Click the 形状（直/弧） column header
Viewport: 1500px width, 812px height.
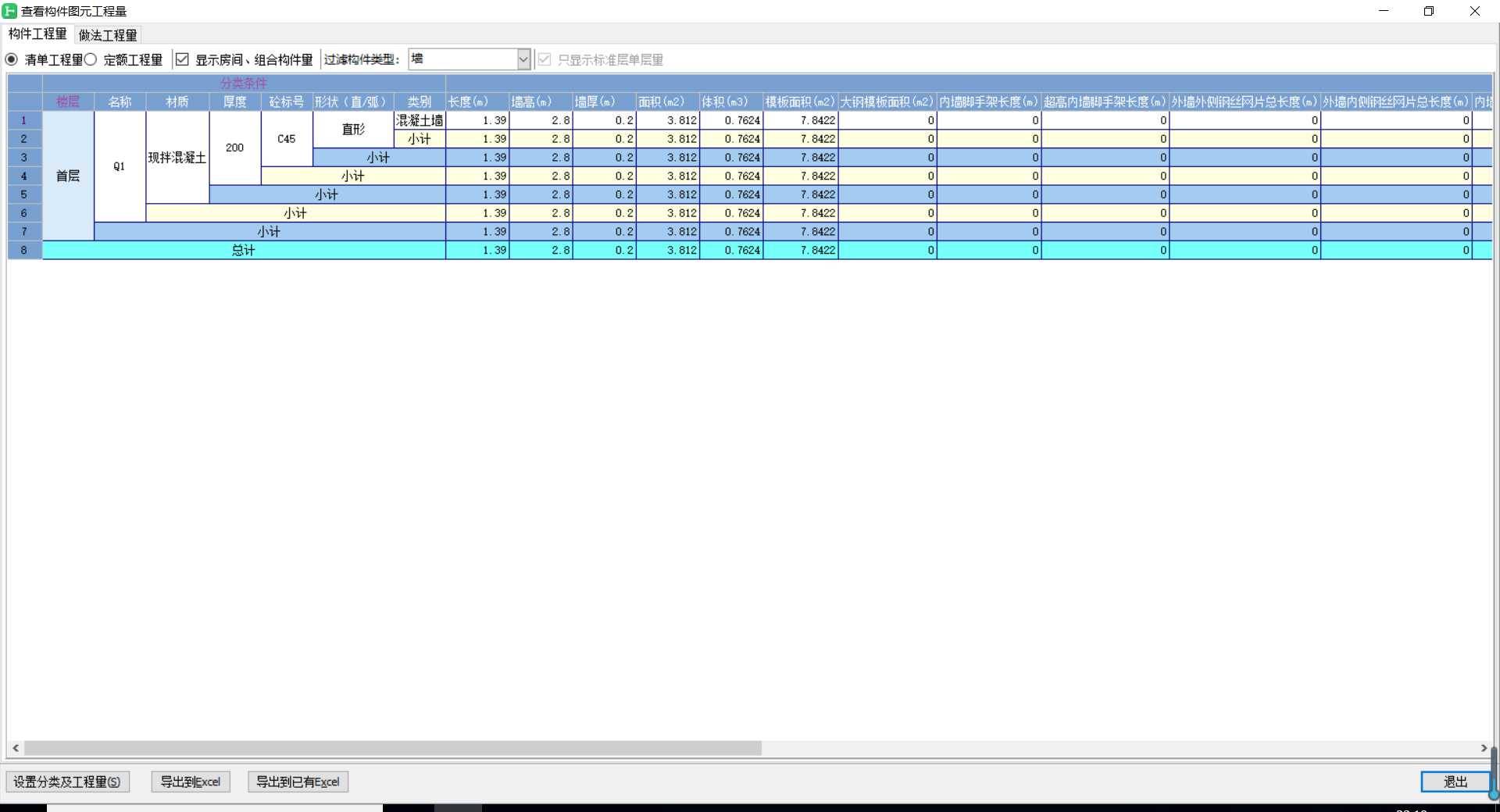tap(353, 101)
